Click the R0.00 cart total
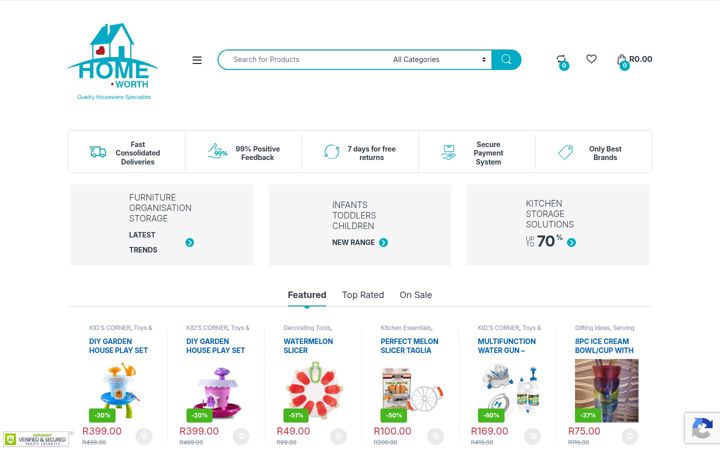Screen dimensions: 720x450 (641, 59)
